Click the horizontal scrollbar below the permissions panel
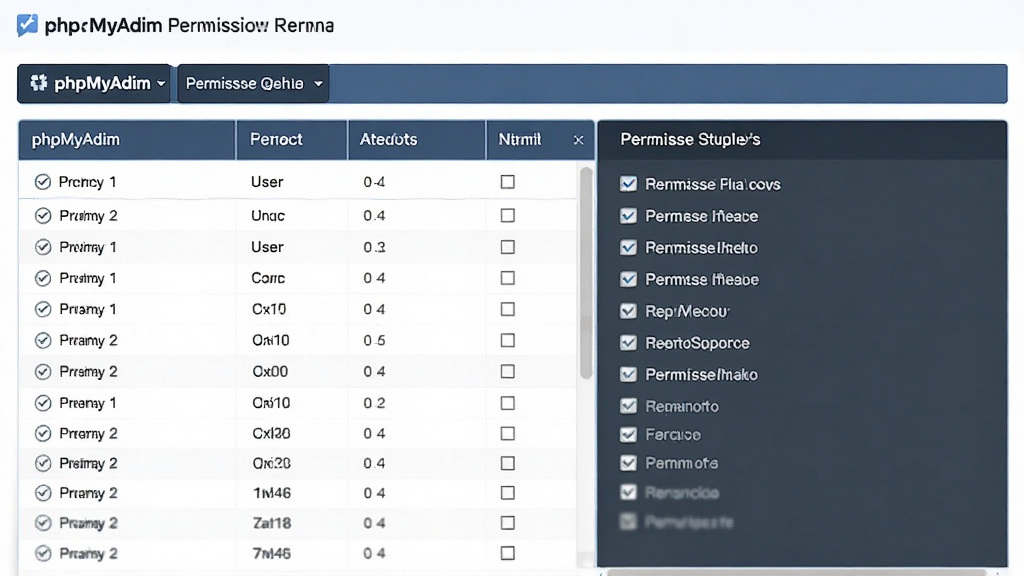 [797, 572]
